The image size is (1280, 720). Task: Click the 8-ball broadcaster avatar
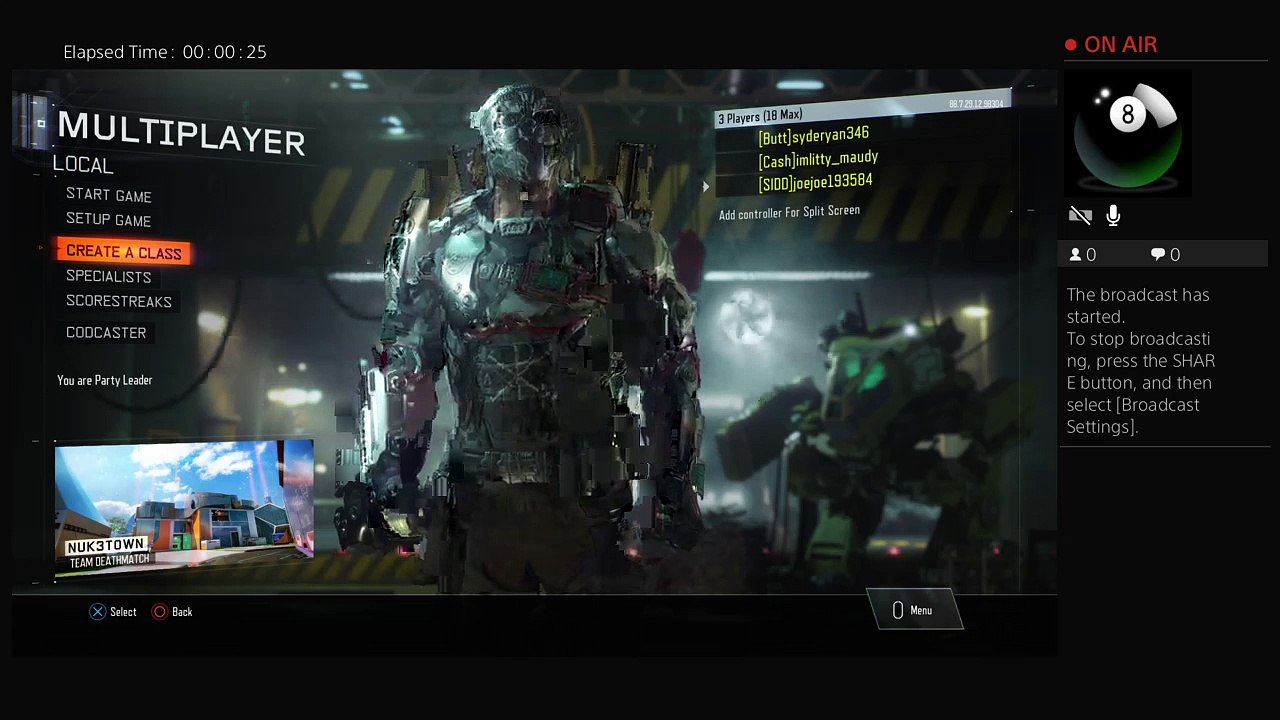click(x=1128, y=131)
